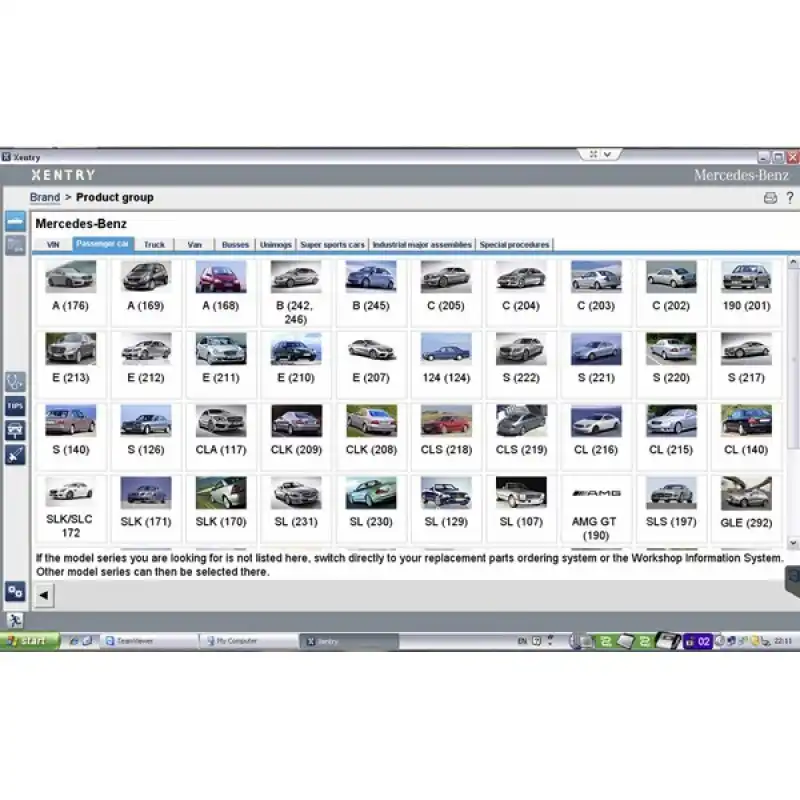Image resolution: width=800 pixels, height=800 pixels.
Task: Select the SL (231) model
Action: click(x=296, y=508)
